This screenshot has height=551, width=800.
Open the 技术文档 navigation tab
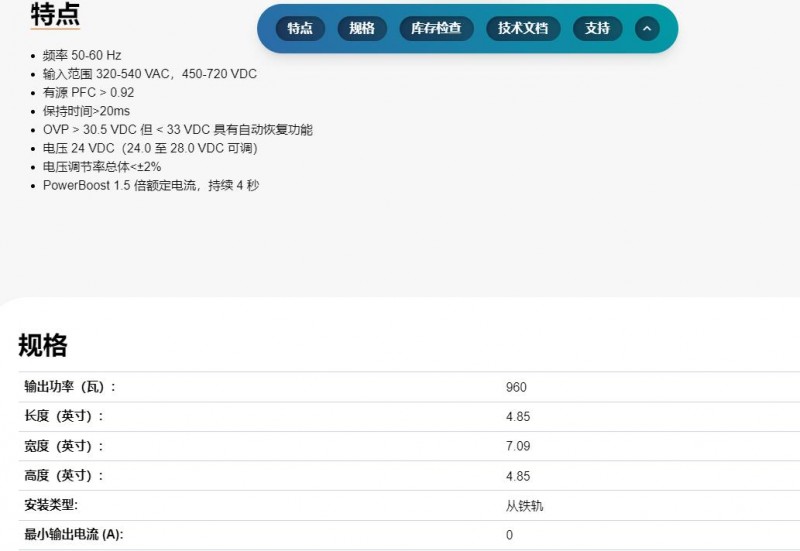click(523, 28)
